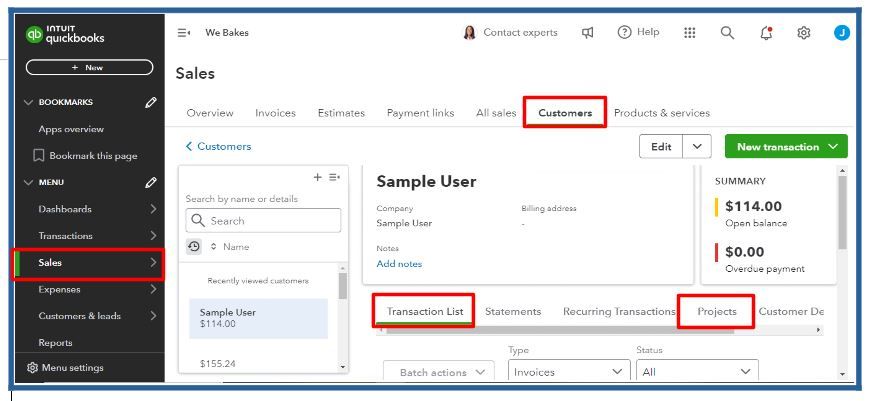Screen dimensions: 872x401
Task: Open the Batch actions dropdown
Action: pos(439,372)
